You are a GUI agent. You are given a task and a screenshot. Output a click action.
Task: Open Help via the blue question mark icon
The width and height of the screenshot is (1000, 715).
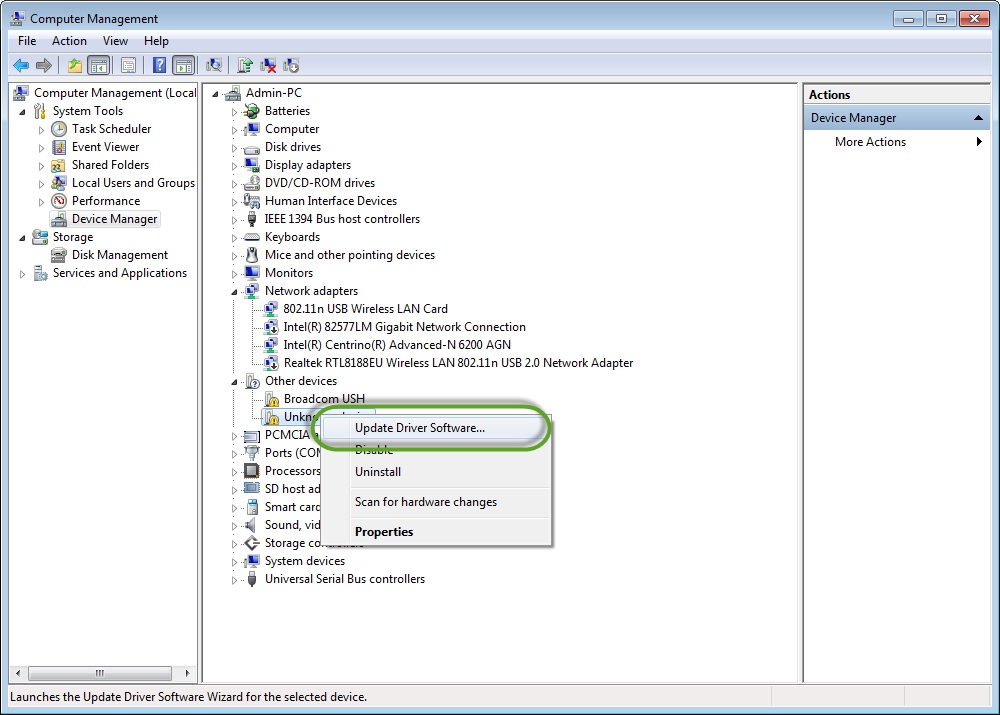coord(159,66)
